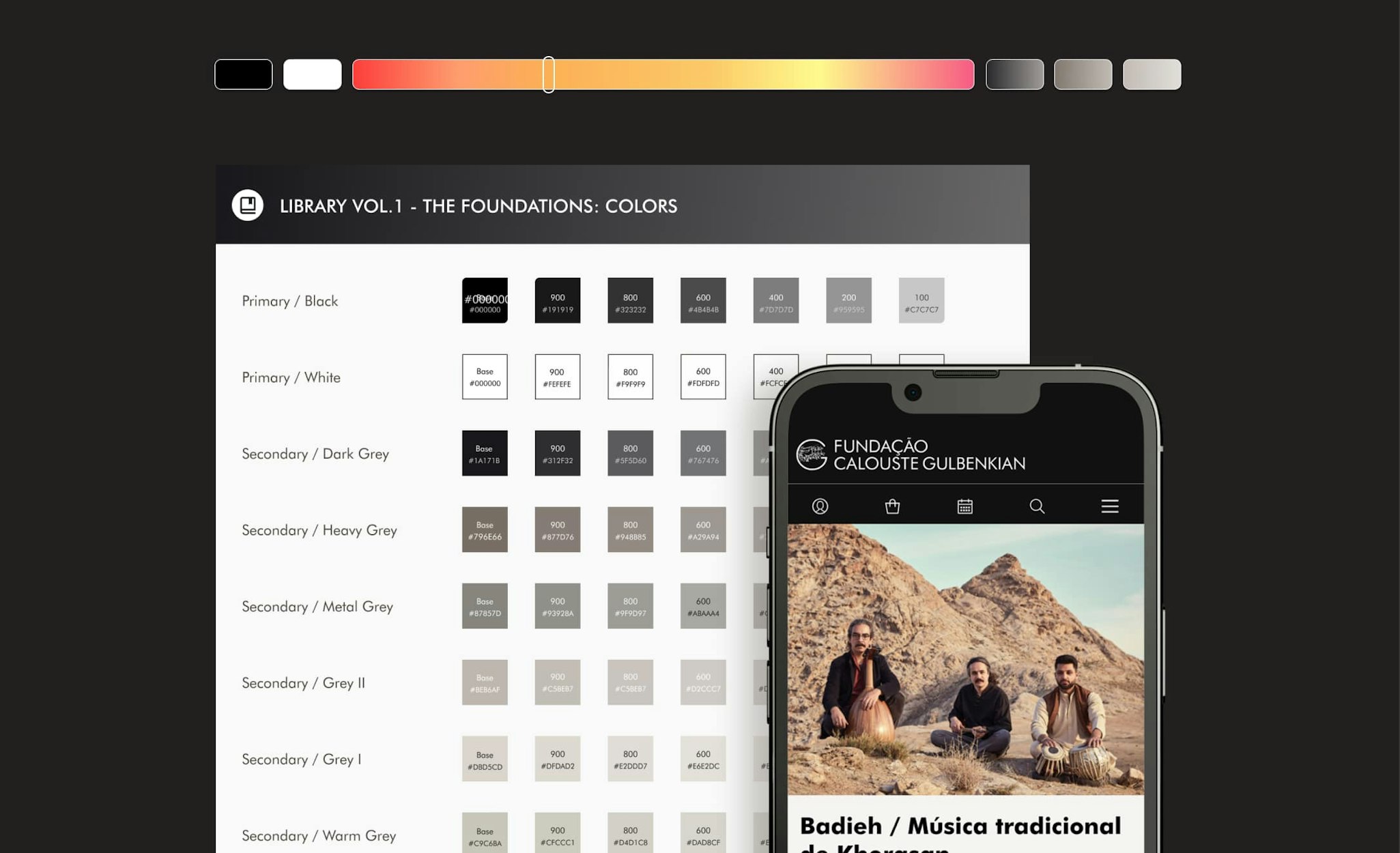Select Metal Grey 800 #9F9D97 swatch

[631, 606]
